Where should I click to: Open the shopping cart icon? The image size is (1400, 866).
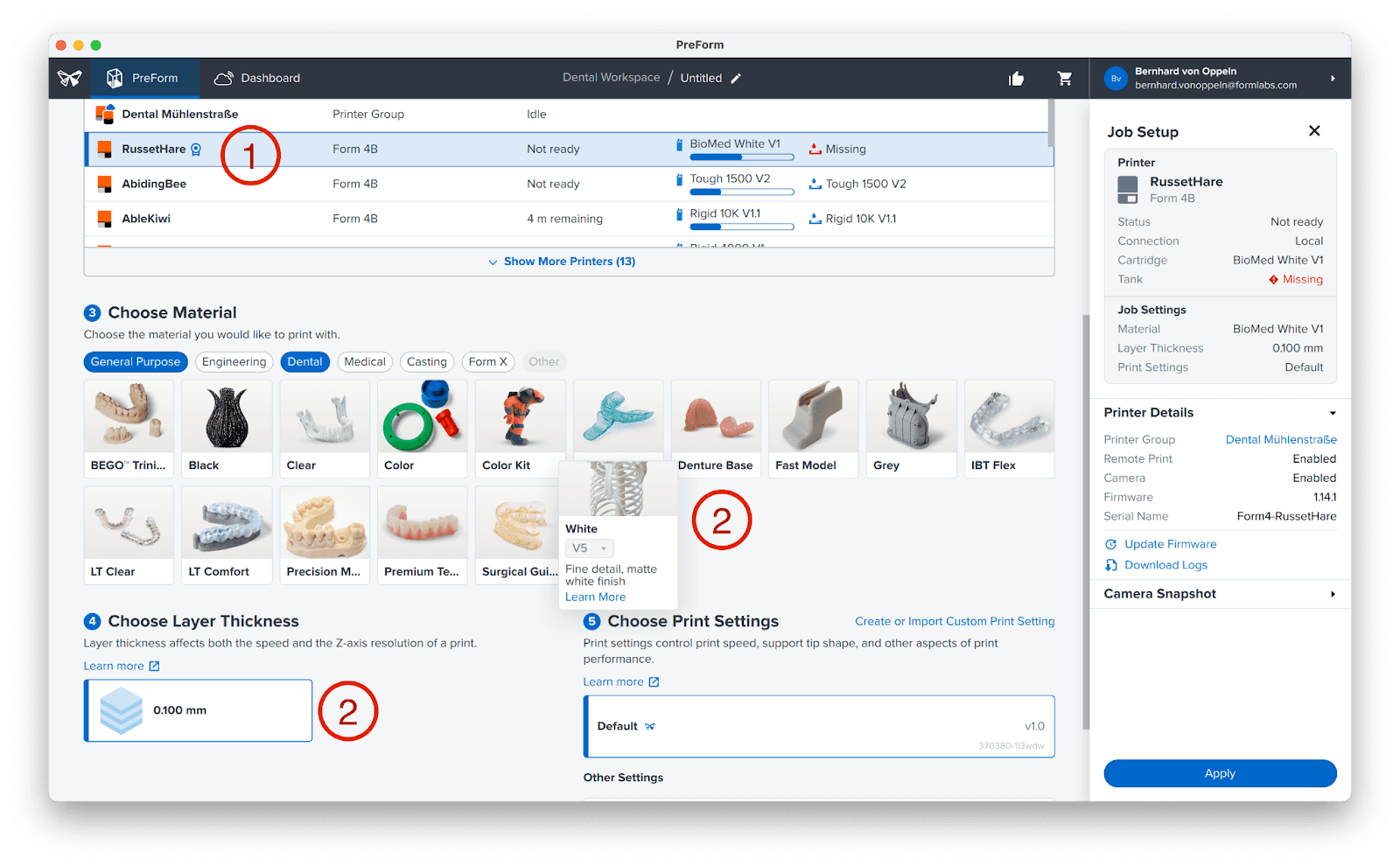coord(1065,79)
